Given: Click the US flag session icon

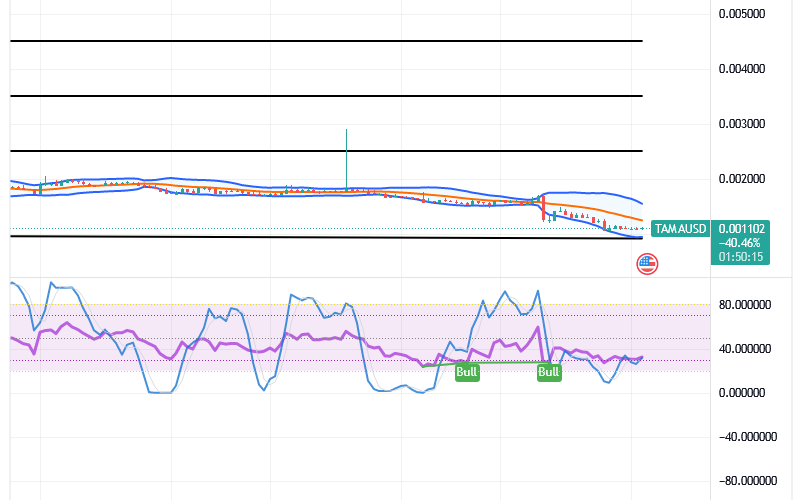Looking at the screenshot, I should point(647,264).
